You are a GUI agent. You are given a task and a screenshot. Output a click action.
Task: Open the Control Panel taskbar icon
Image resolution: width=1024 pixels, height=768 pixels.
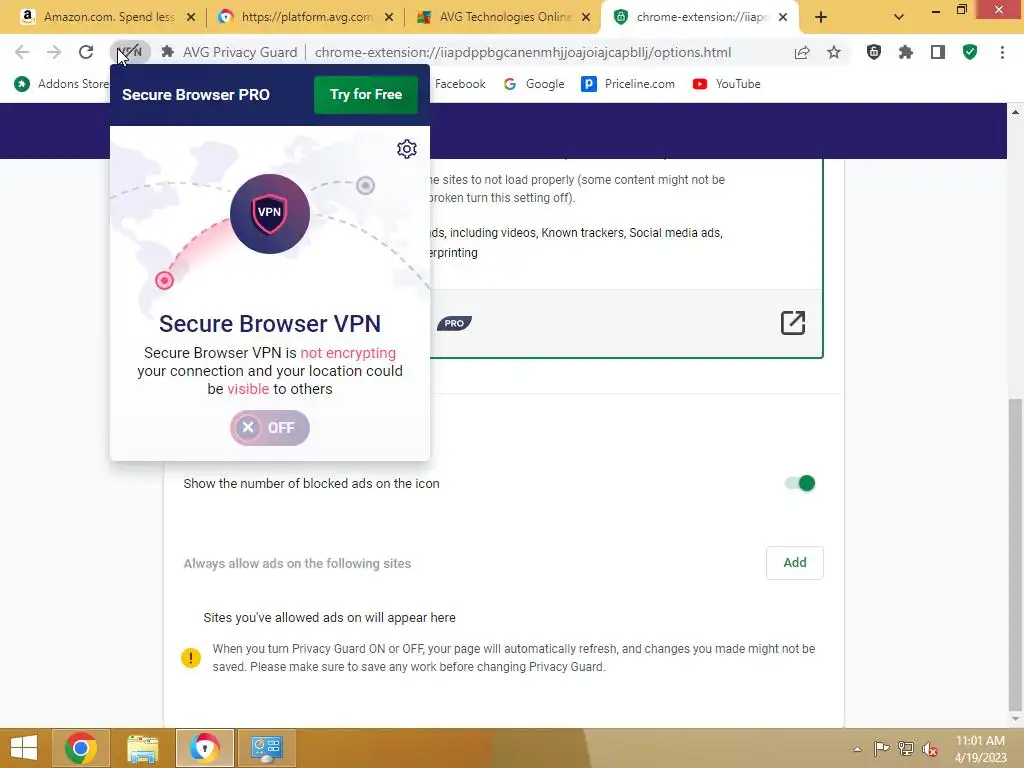267,748
